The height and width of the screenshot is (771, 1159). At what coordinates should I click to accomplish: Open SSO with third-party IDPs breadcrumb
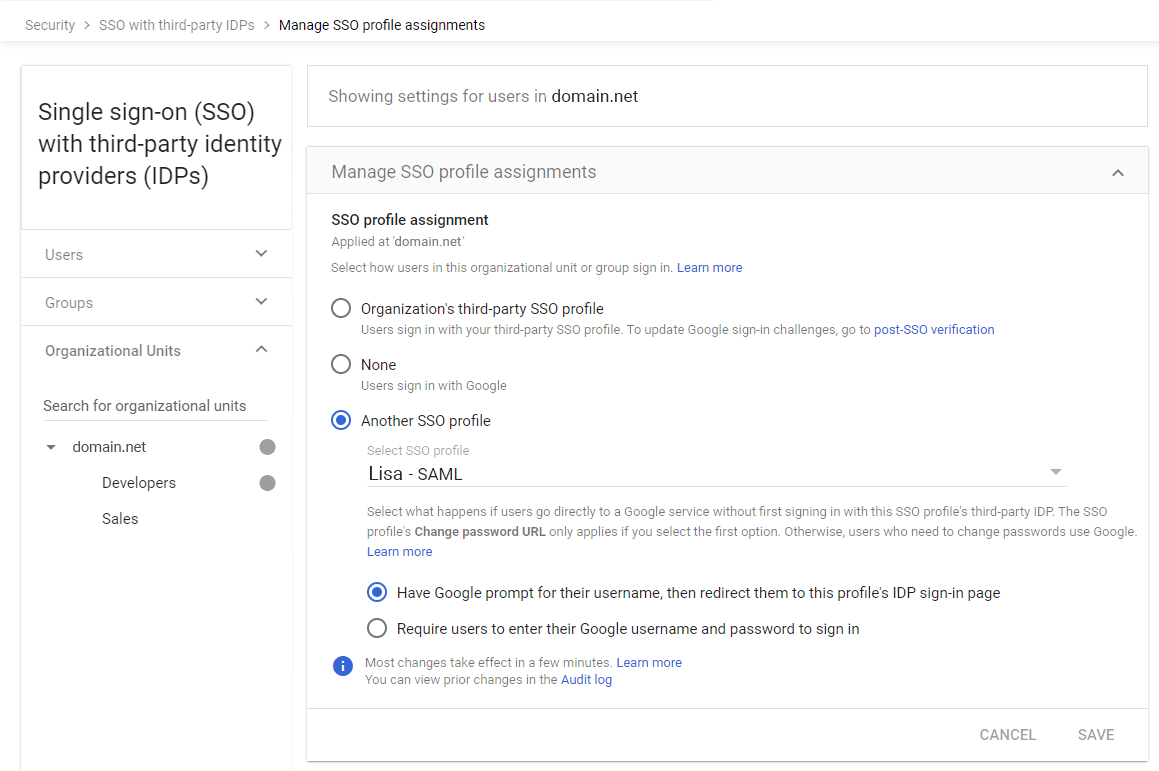click(x=176, y=25)
